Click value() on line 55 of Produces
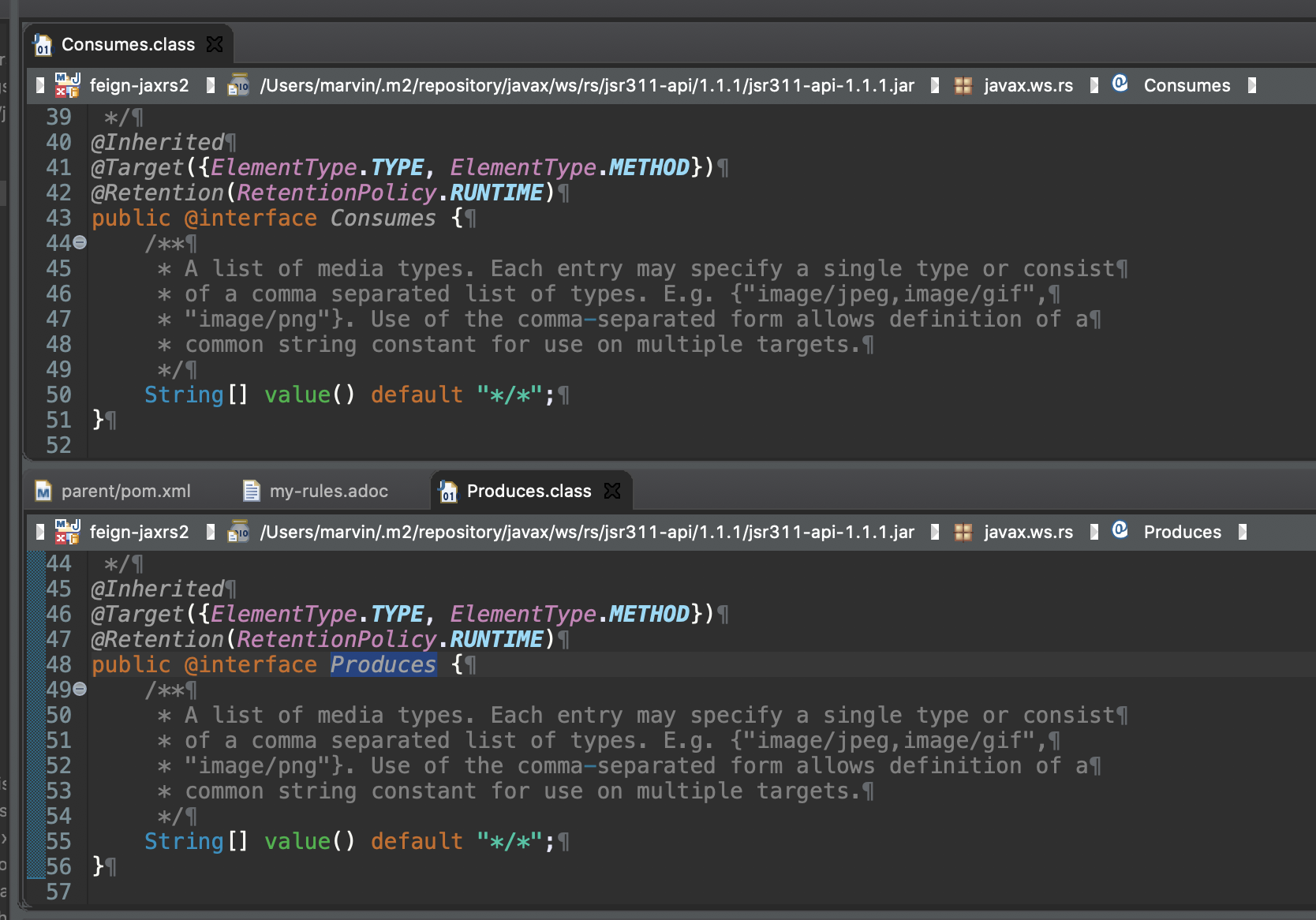The width and height of the screenshot is (1316, 920). click(310, 841)
